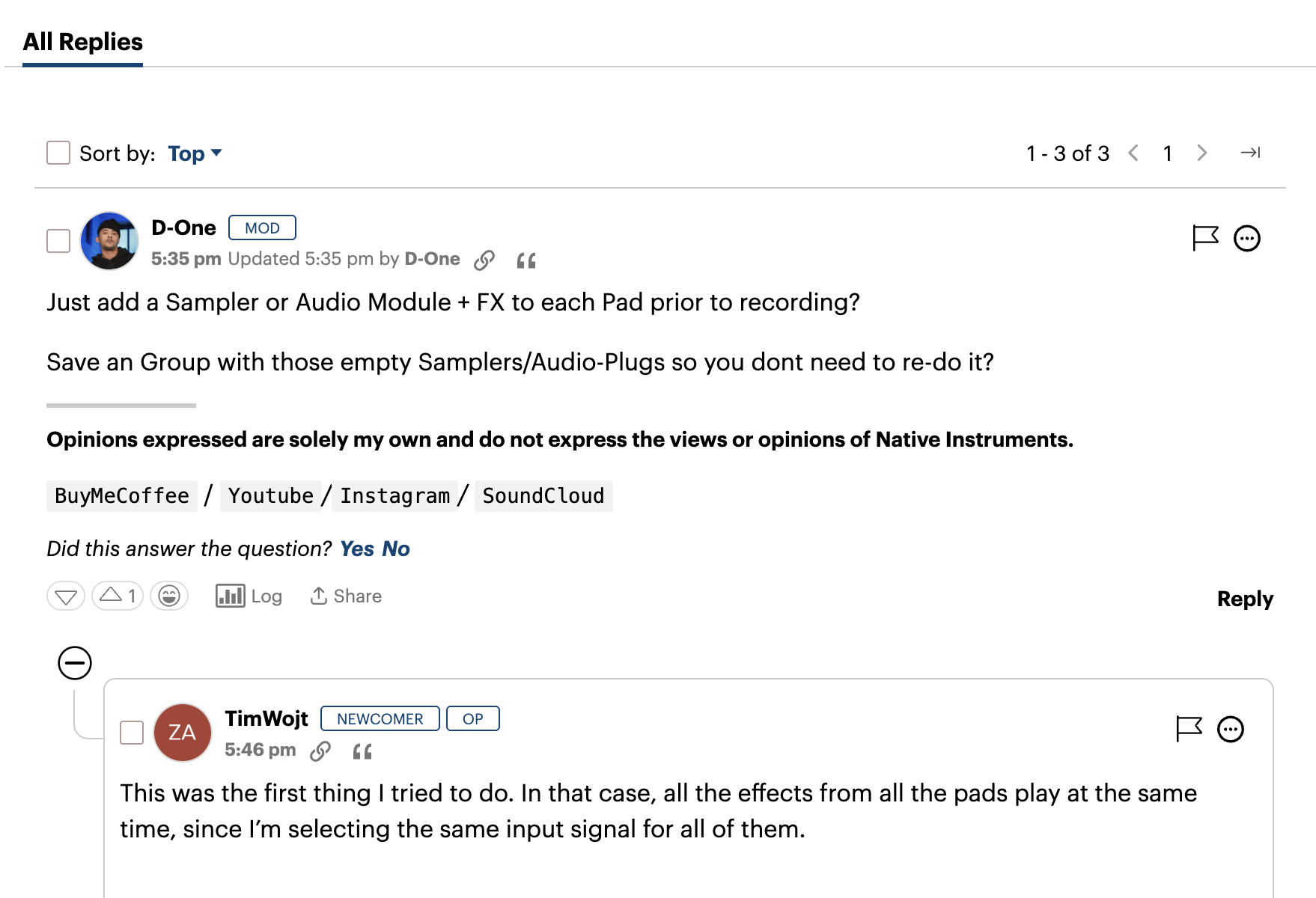Downvote D-One's reply
Image resolution: width=1316 pixels, height=898 pixels.
click(66, 596)
